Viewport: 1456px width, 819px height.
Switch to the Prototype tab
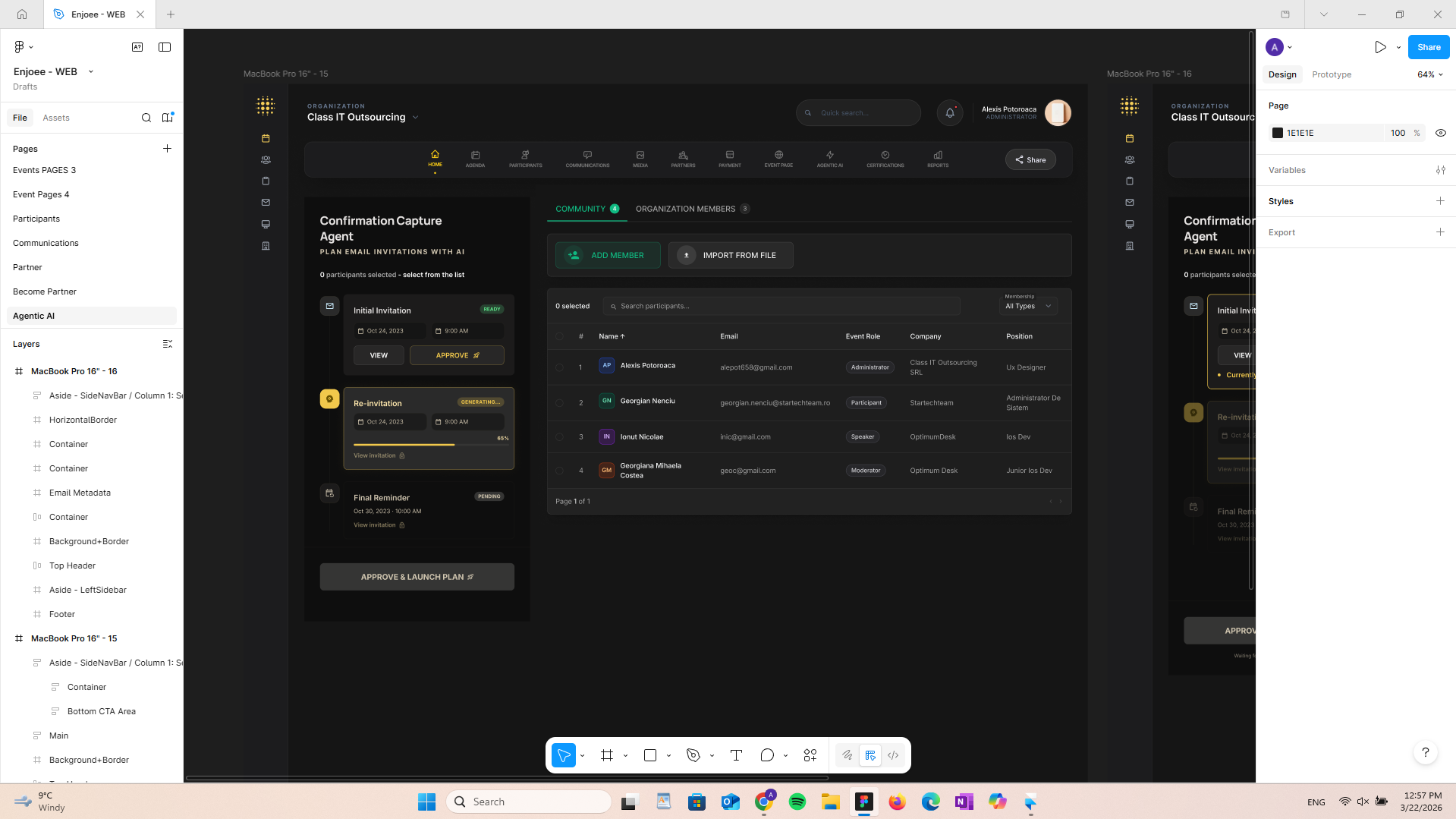pyautogui.click(x=1332, y=74)
